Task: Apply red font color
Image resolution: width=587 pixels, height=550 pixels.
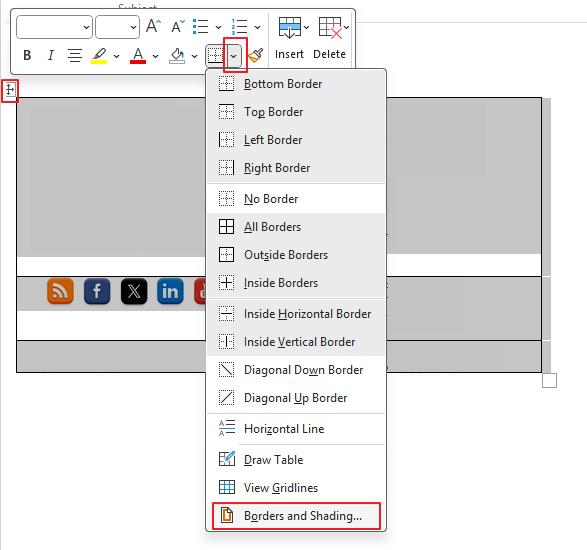Action: tap(138, 55)
